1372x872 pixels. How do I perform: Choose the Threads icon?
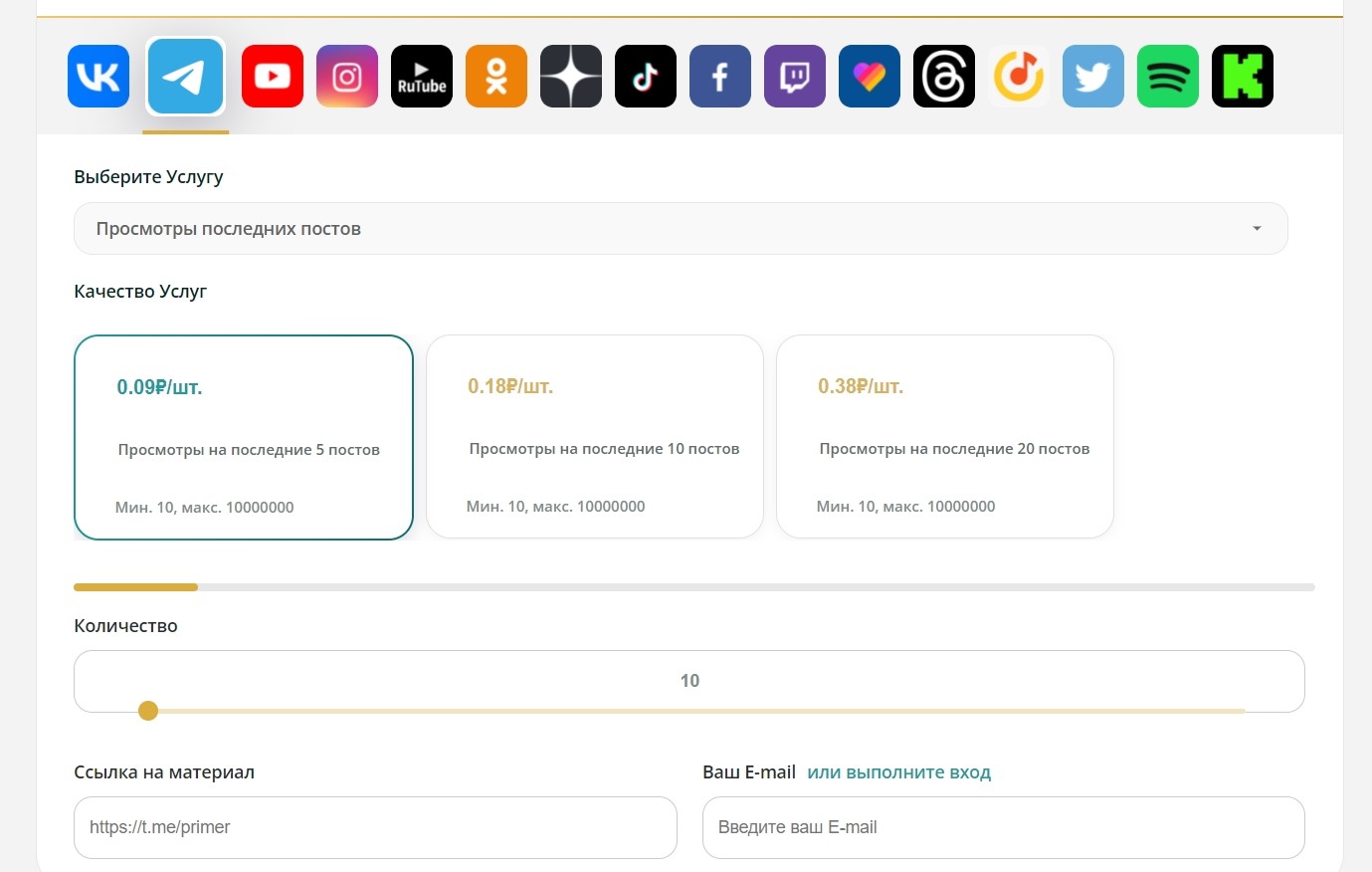point(944,77)
